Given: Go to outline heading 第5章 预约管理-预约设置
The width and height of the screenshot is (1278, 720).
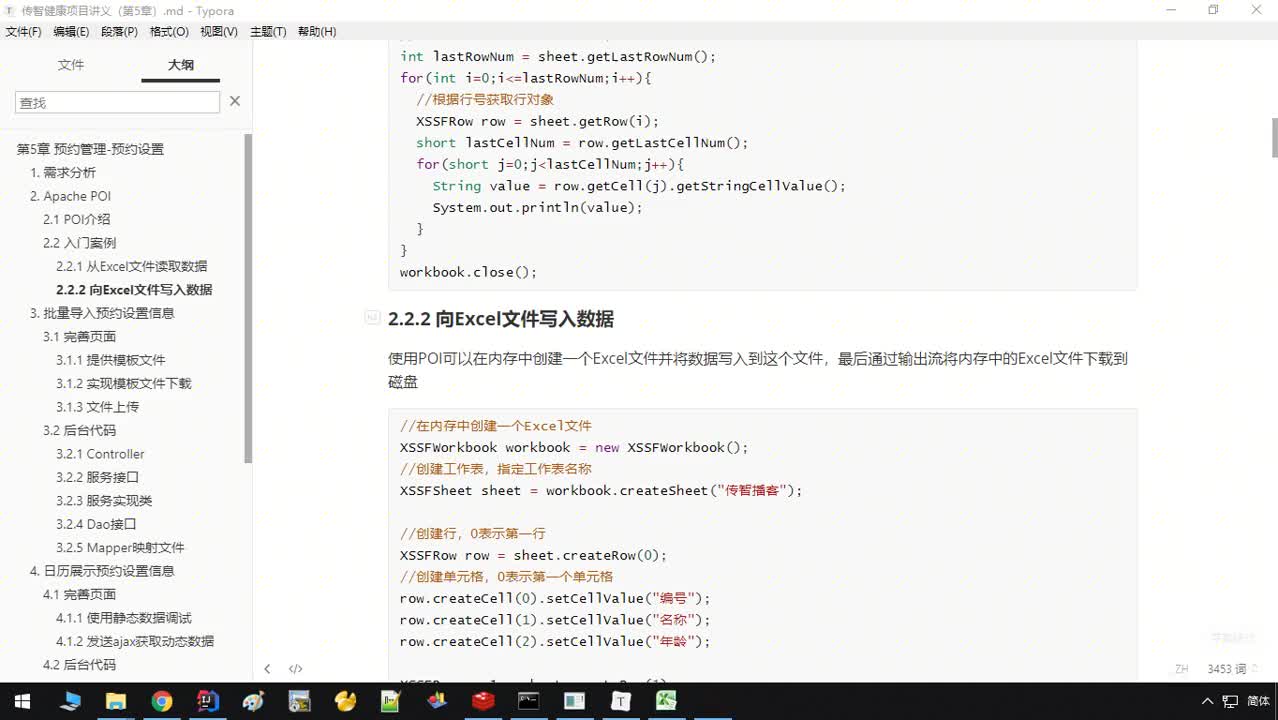Looking at the screenshot, I should click(90, 149).
